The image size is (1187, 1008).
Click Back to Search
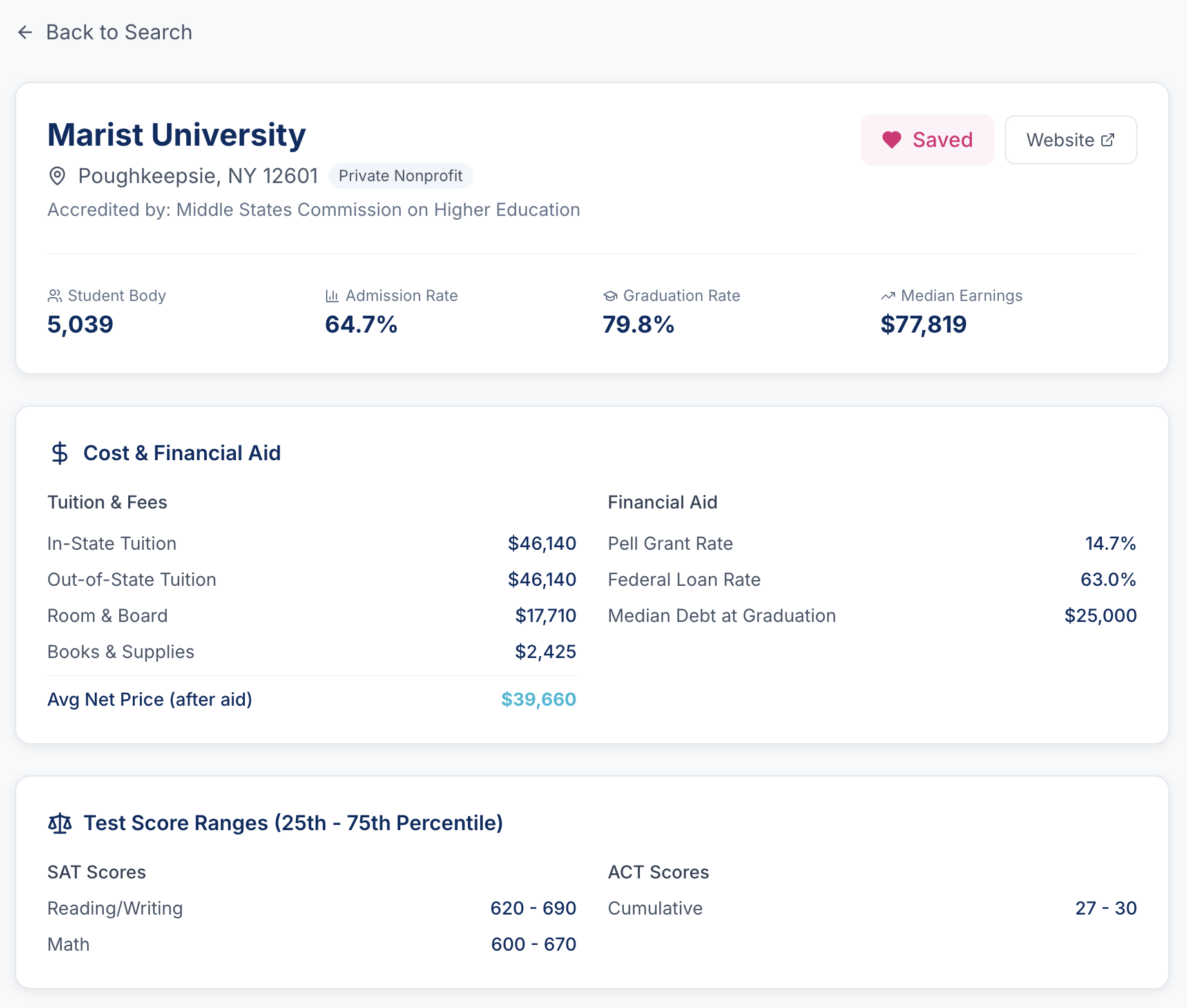[x=118, y=32]
